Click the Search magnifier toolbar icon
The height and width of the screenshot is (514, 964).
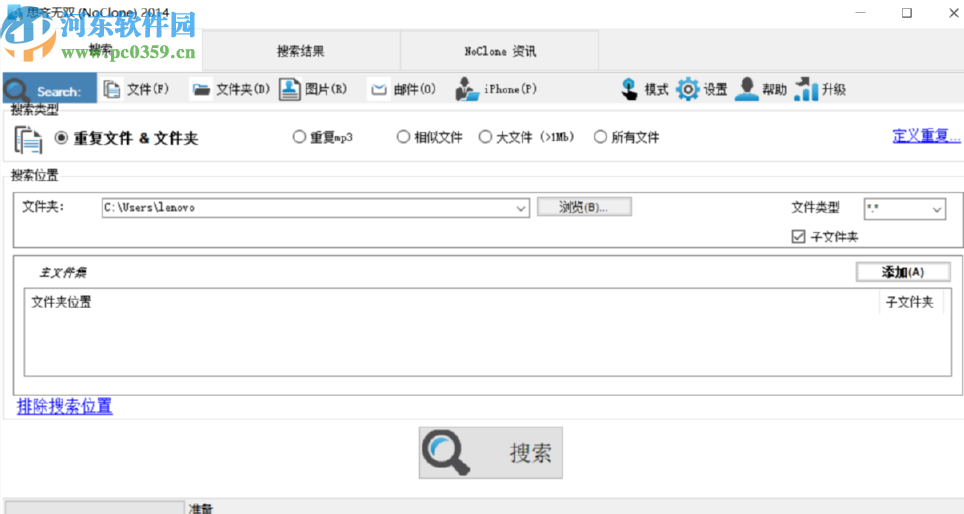tap(17, 90)
